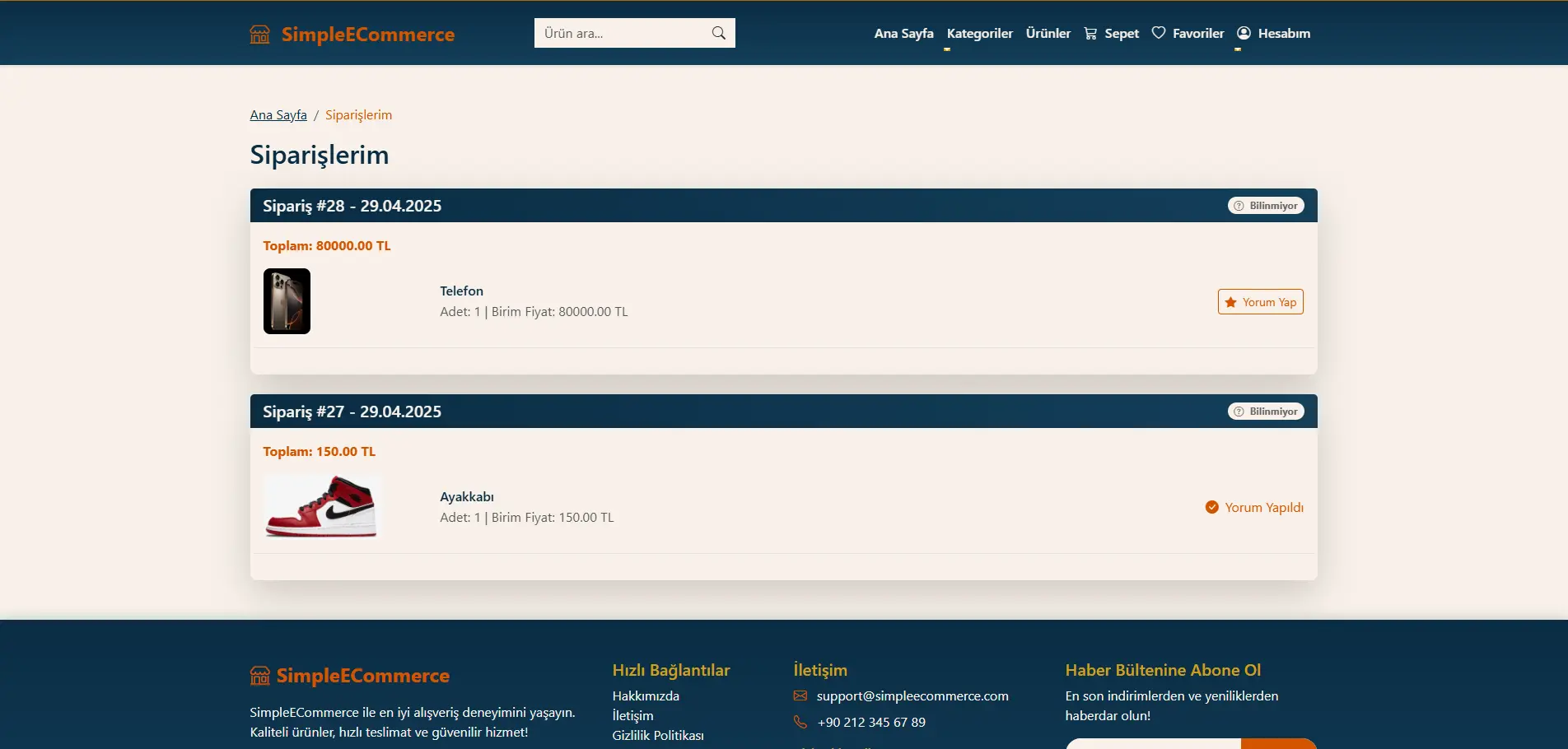Expand the Kategoriler dropdown menu
1568x749 pixels.
click(x=979, y=34)
